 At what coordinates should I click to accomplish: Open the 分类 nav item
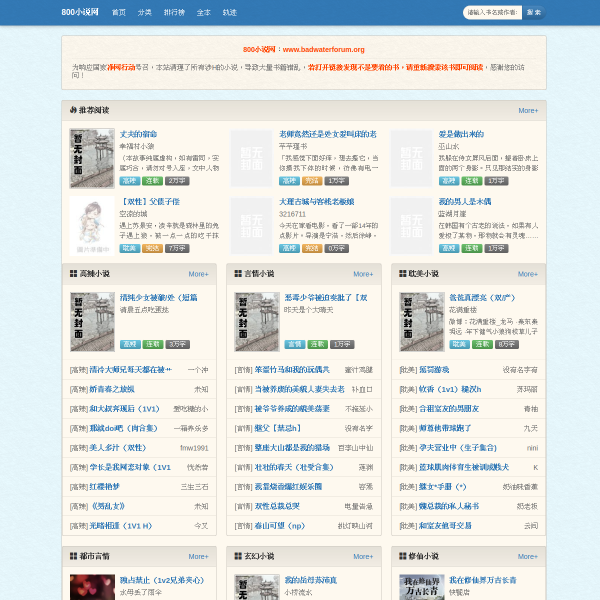(x=145, y=12)
